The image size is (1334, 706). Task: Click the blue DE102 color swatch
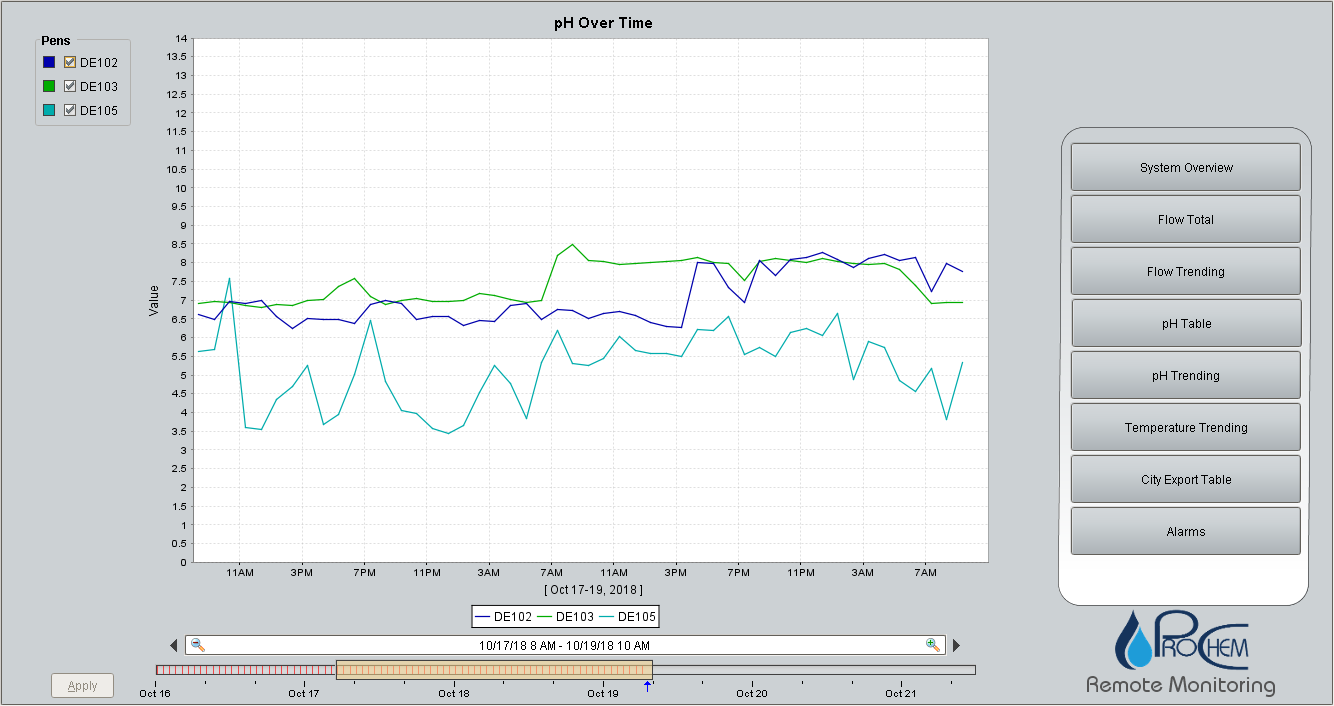tap(49, 62)
